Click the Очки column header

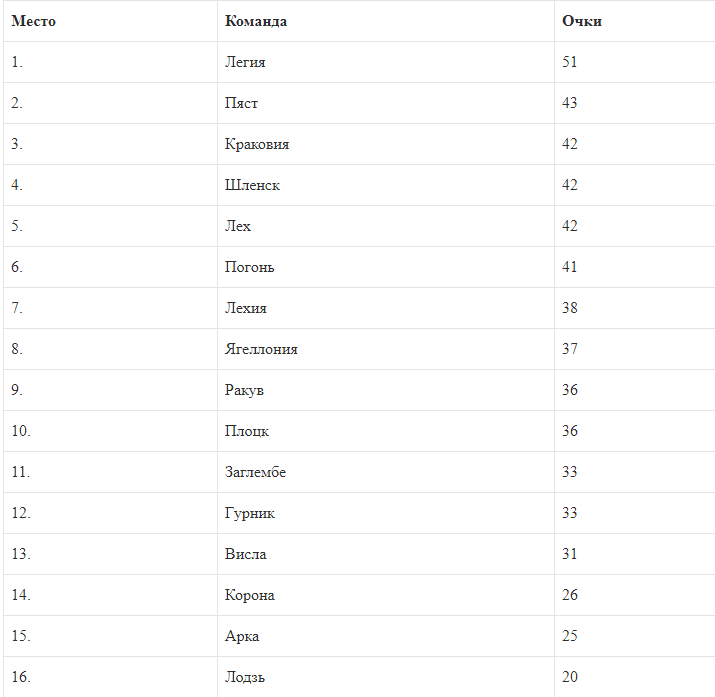click(582, 21)
